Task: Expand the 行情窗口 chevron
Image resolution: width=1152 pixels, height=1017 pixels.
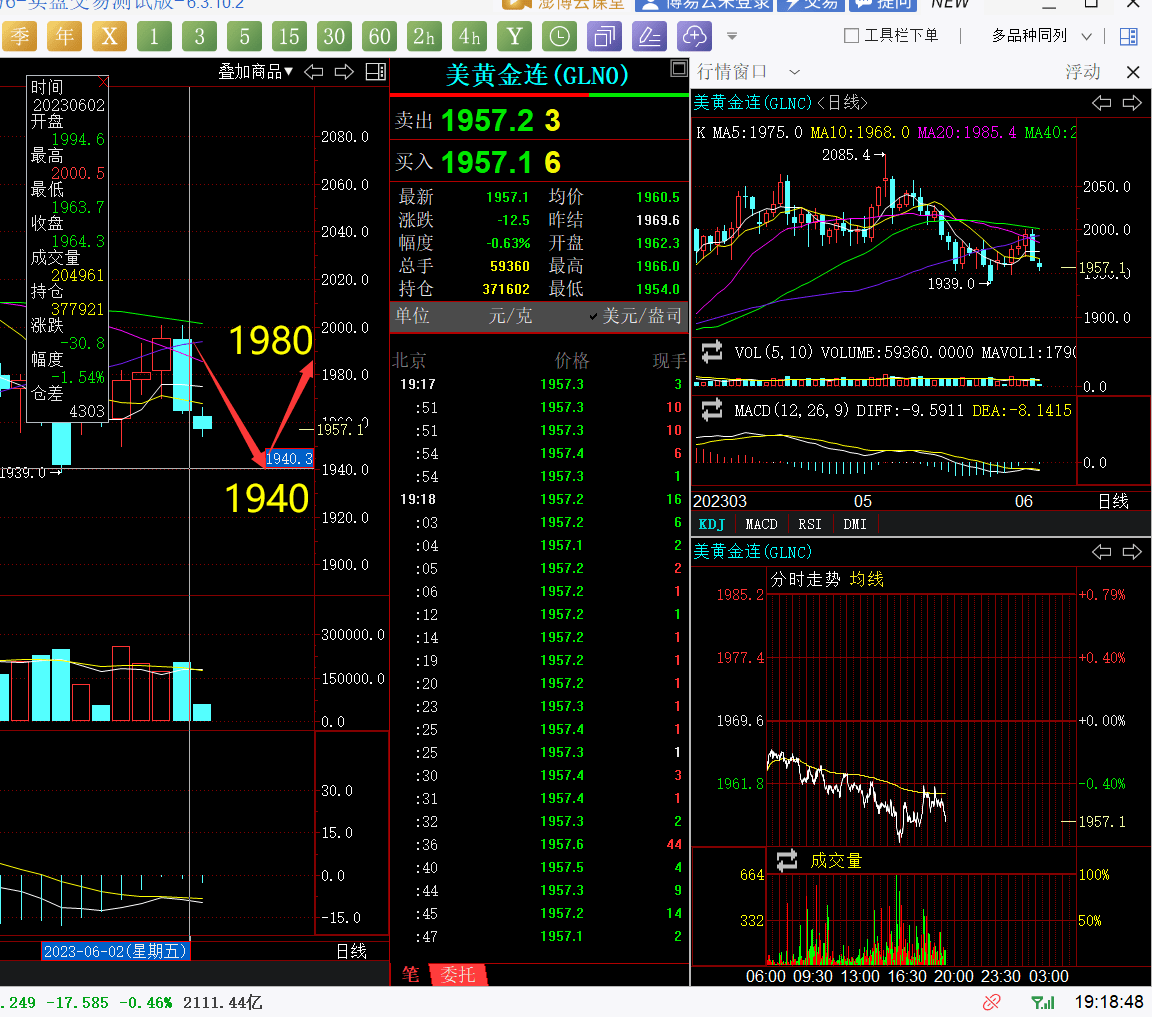Action: point(794,72)
